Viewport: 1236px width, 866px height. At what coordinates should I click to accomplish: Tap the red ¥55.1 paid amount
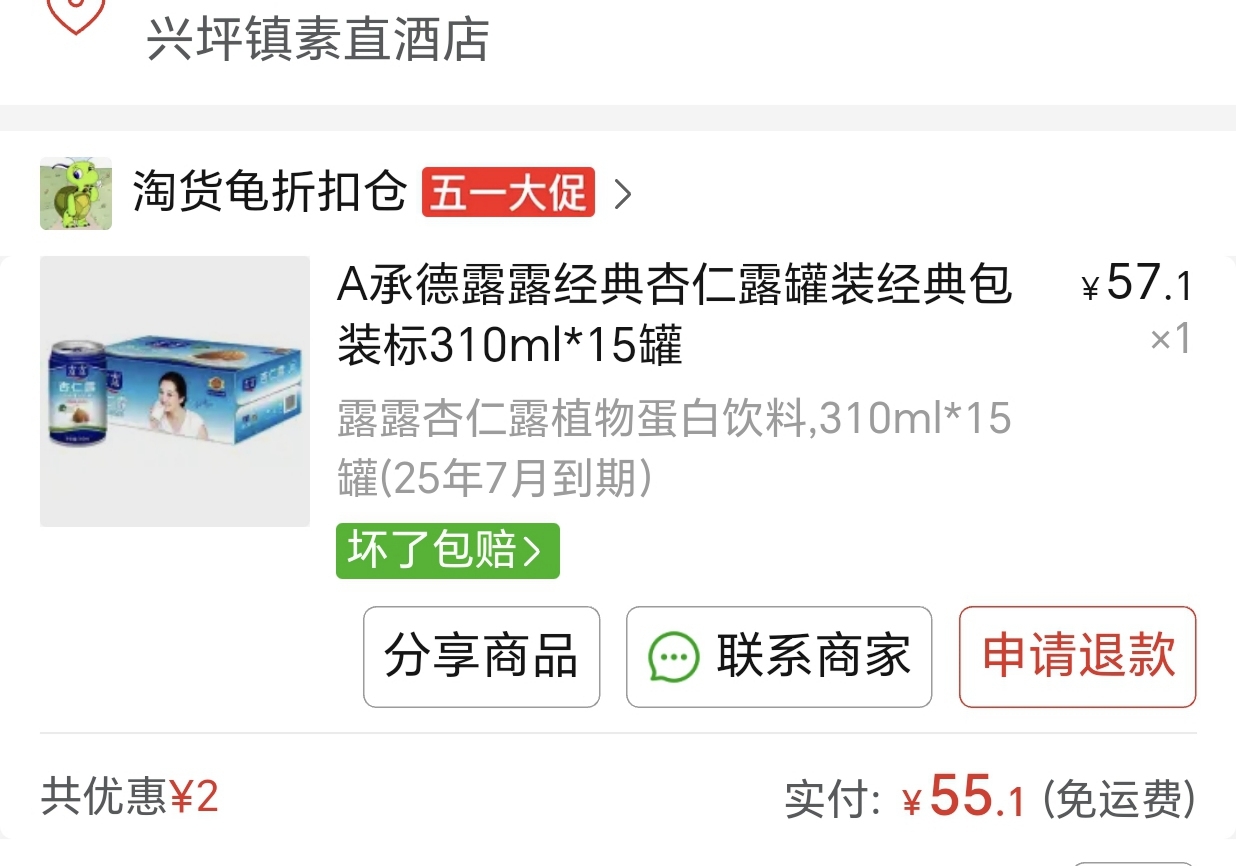[964, 797]
